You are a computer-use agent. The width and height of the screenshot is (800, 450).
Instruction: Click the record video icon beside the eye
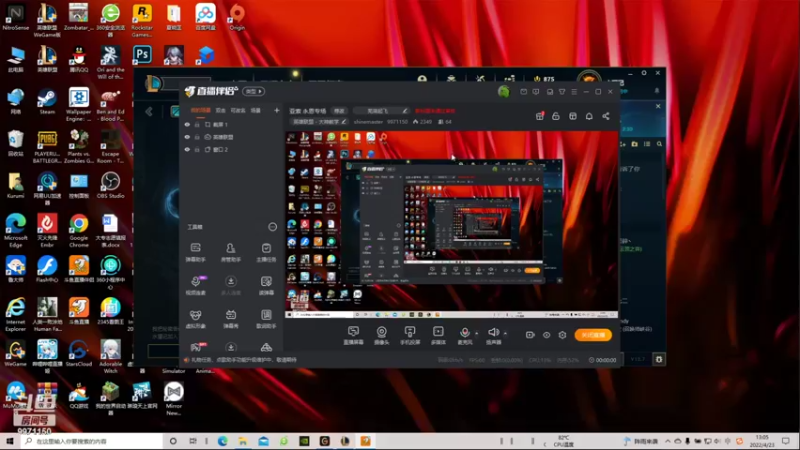point(530,335)
